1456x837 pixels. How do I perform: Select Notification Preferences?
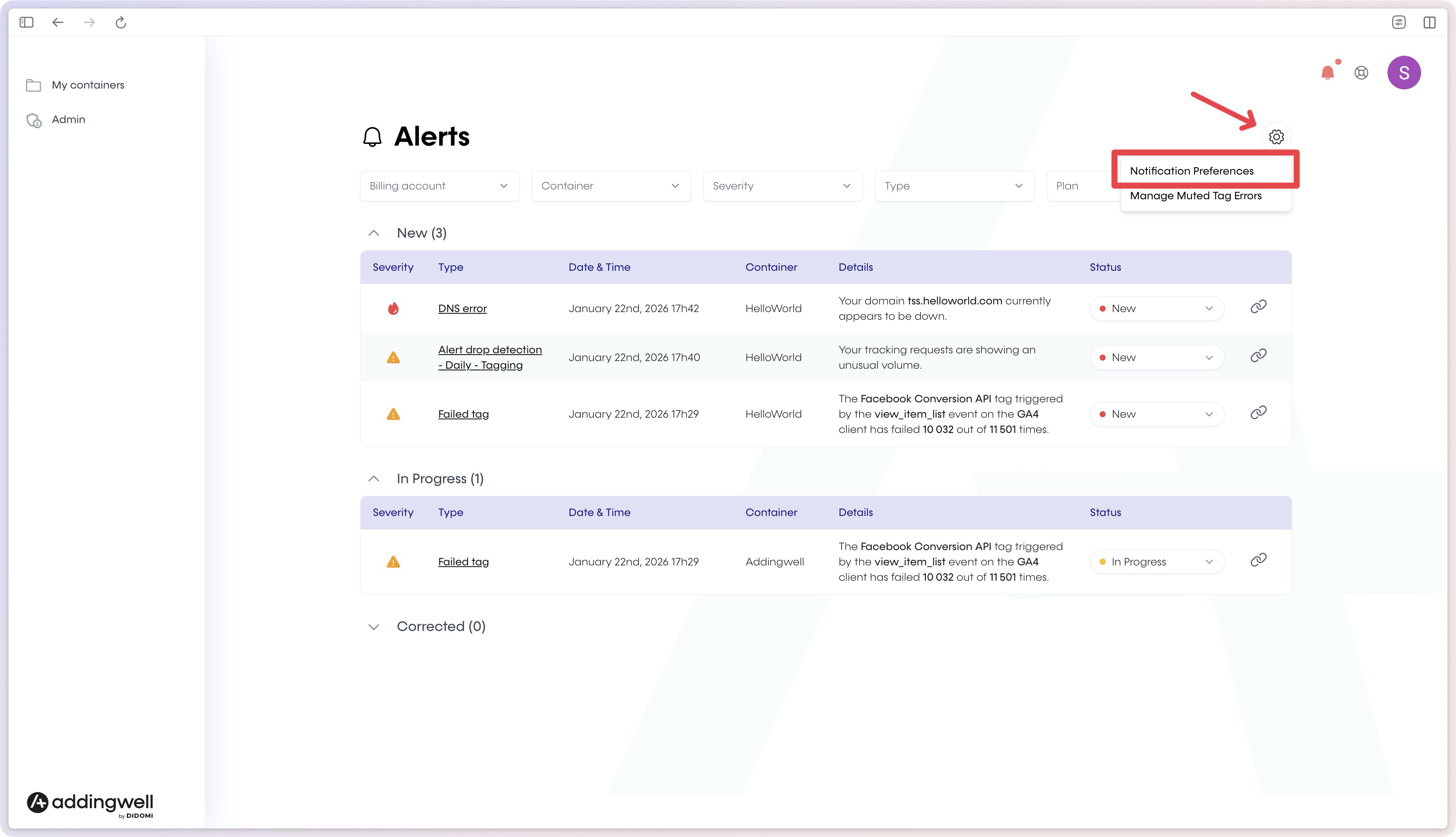(1192, 171)
